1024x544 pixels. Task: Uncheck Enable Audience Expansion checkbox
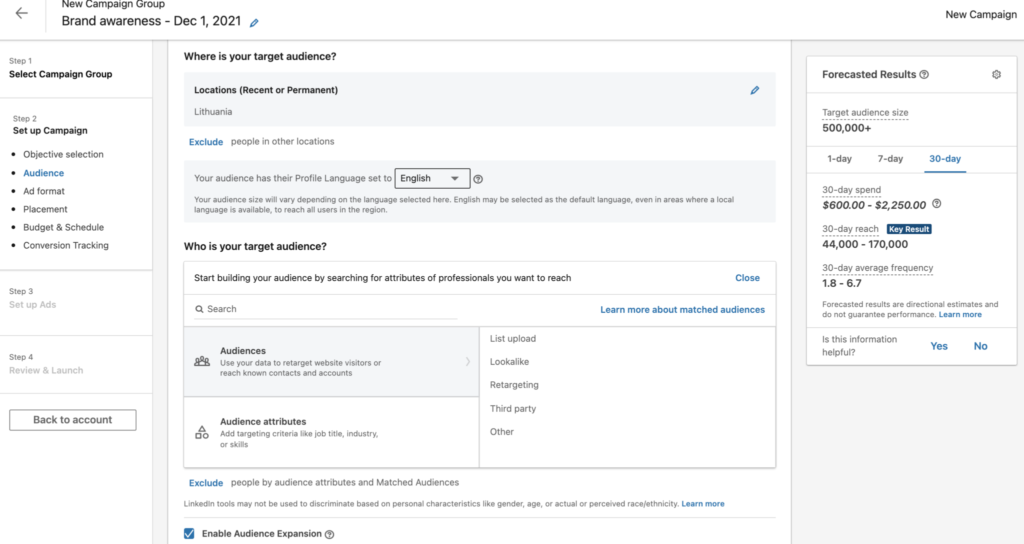189,534
